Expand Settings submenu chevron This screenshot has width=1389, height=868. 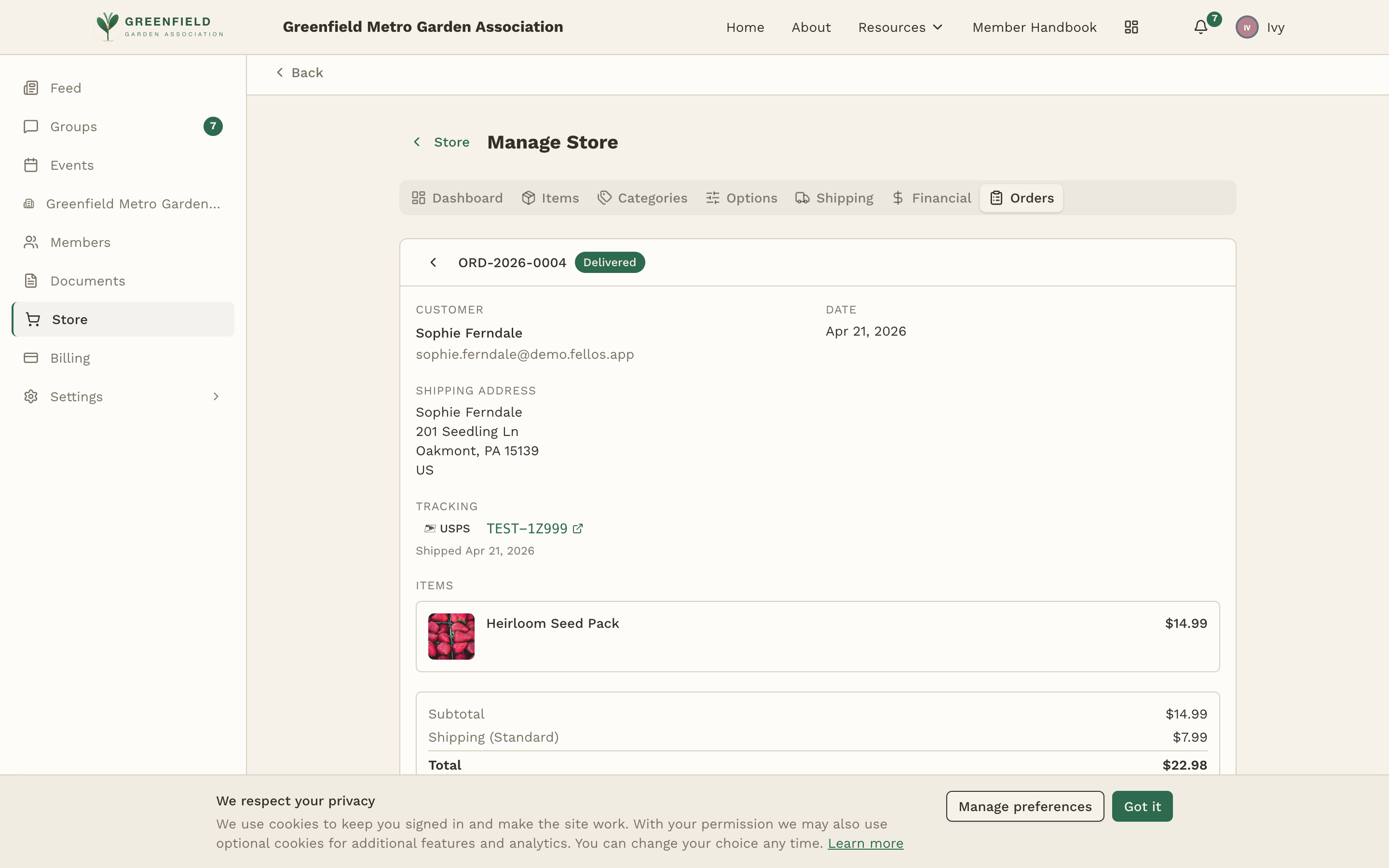click(x=216, y=396)
